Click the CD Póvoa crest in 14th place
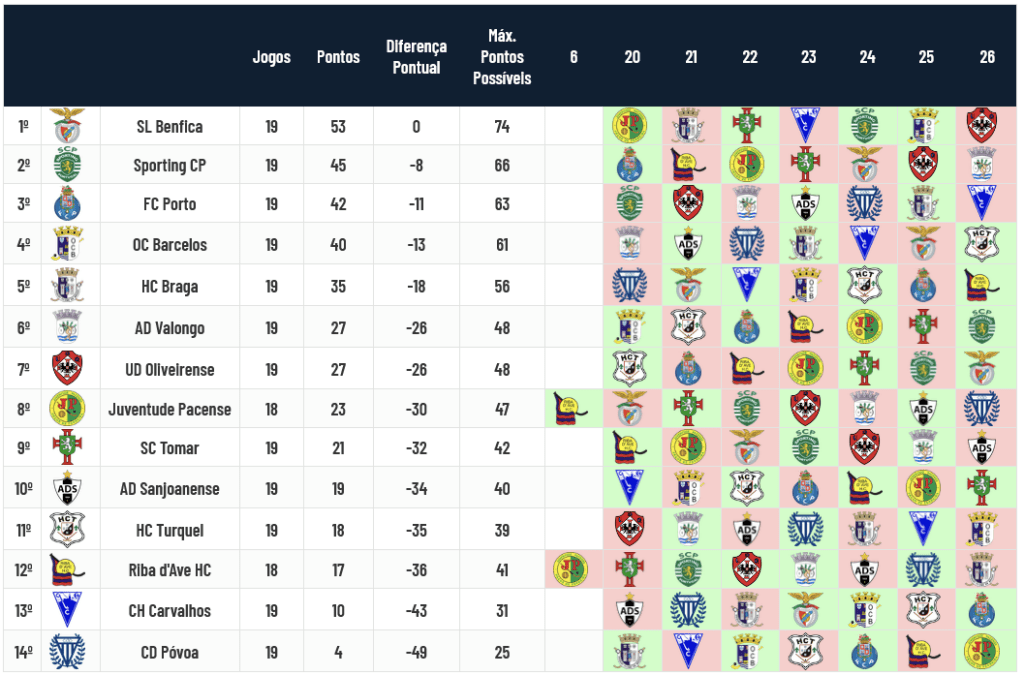The image size is (1024, 675). [68, 652]
